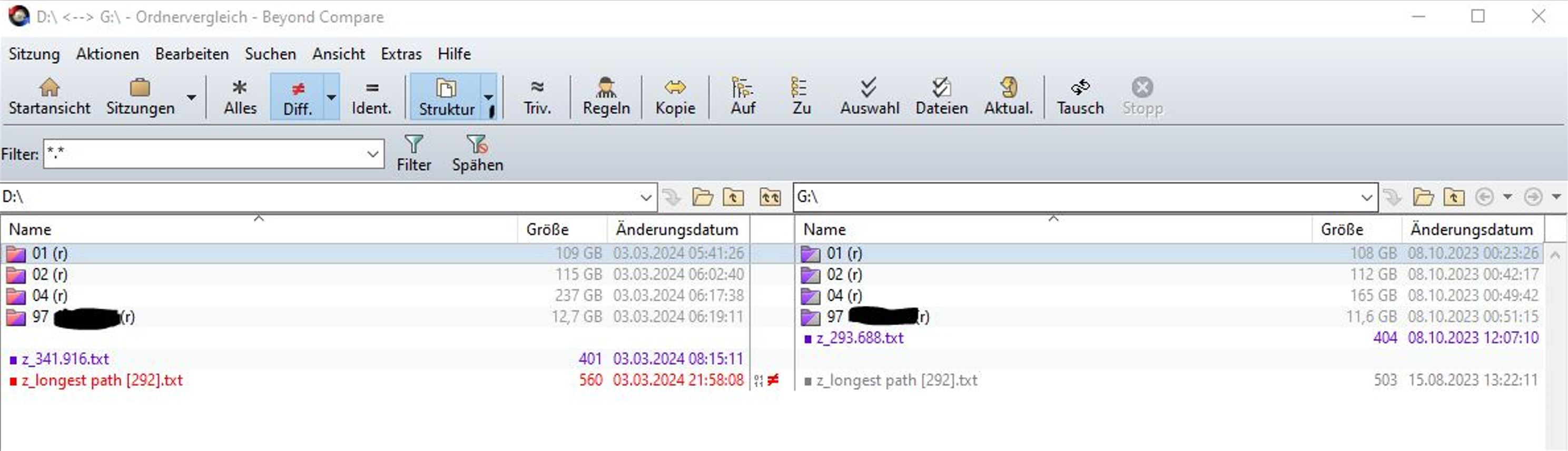
Task: Swap sides with Tausch
Action: (x=1080, y=96)
